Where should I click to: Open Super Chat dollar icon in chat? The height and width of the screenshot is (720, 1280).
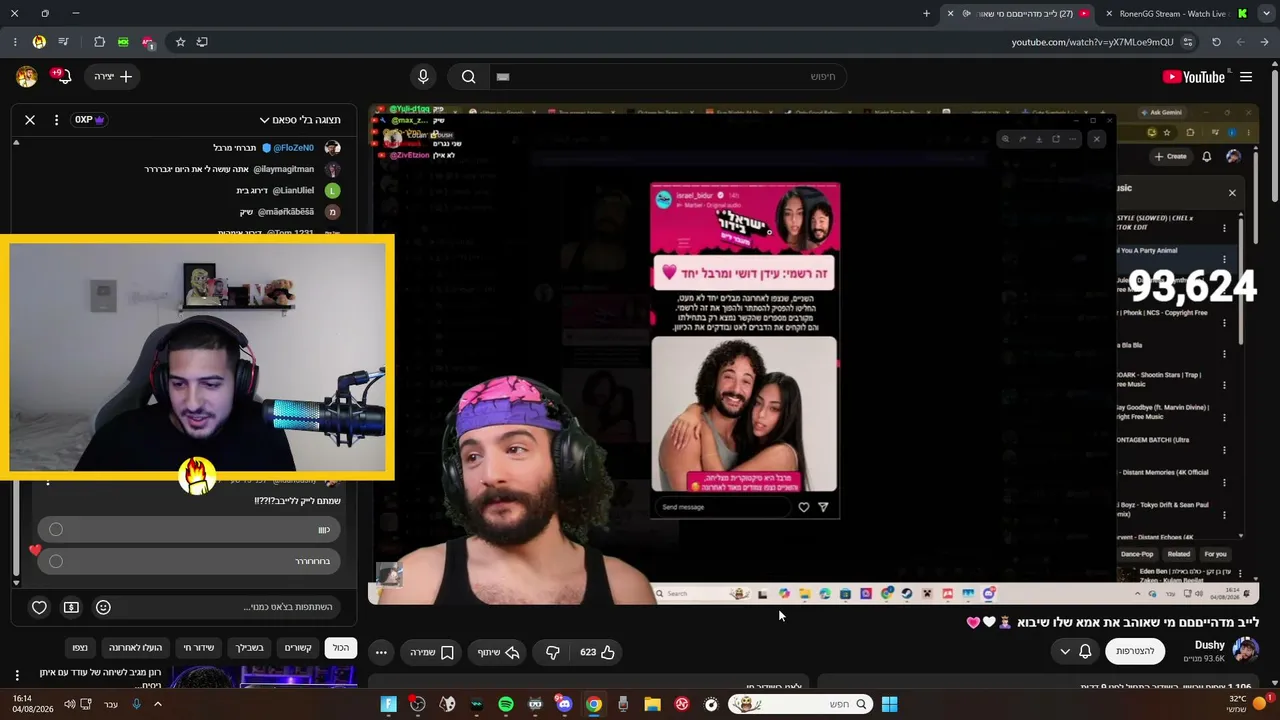coord(71,607)
